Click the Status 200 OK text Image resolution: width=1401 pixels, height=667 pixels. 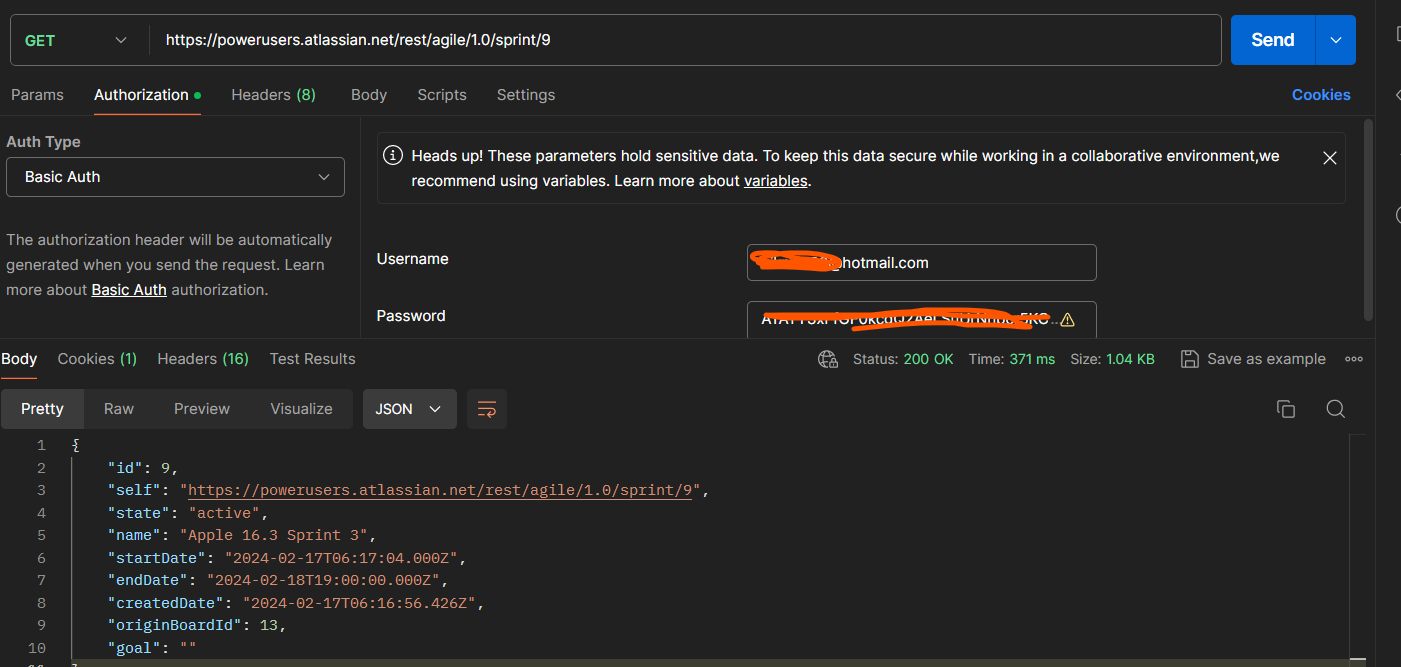tap(903, 359)
